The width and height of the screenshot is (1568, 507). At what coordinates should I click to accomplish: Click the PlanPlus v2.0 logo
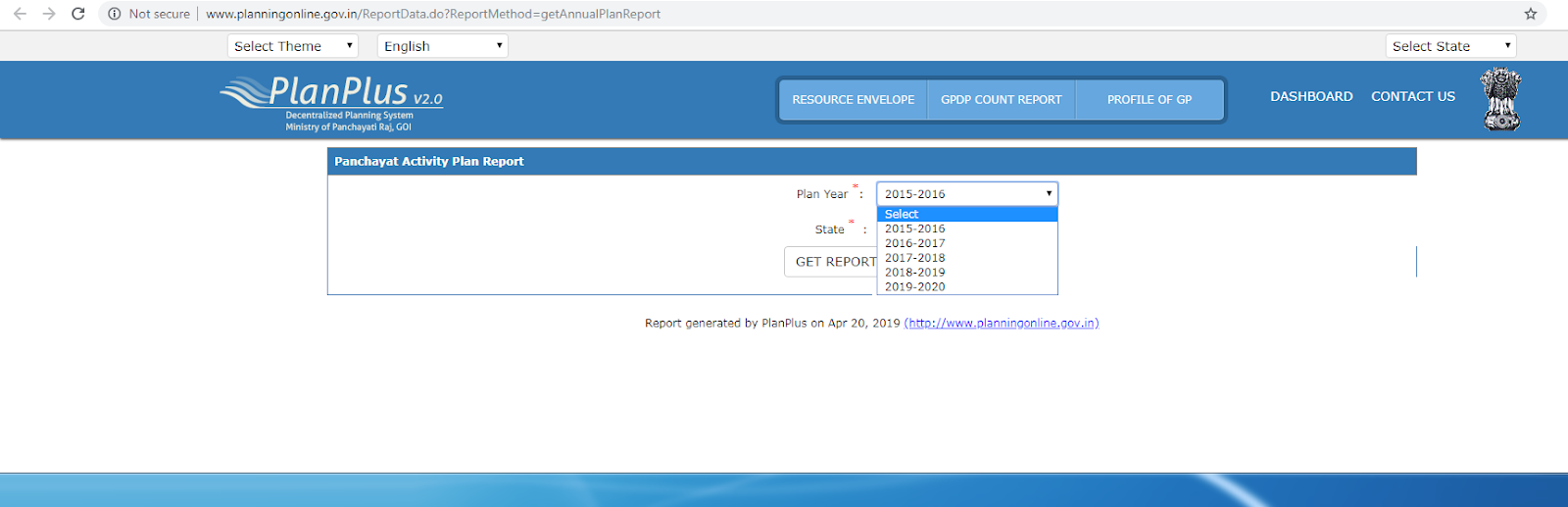(x=332, y=103)
